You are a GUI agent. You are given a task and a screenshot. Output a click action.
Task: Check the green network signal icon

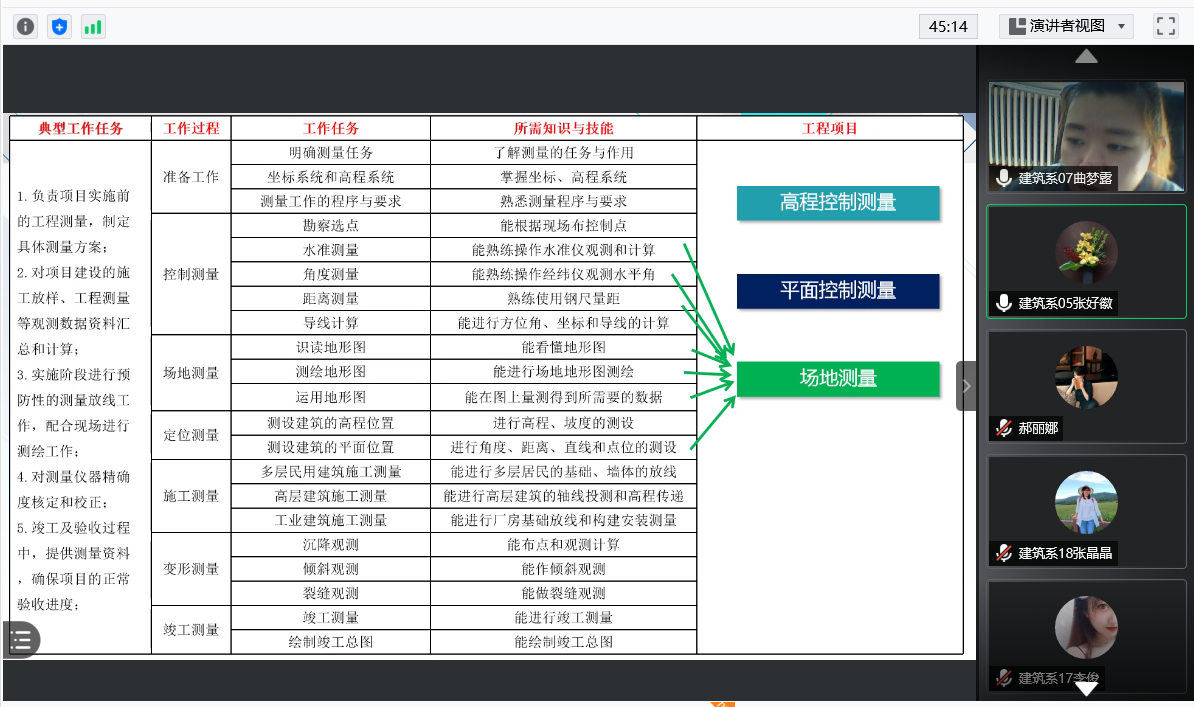93,27
